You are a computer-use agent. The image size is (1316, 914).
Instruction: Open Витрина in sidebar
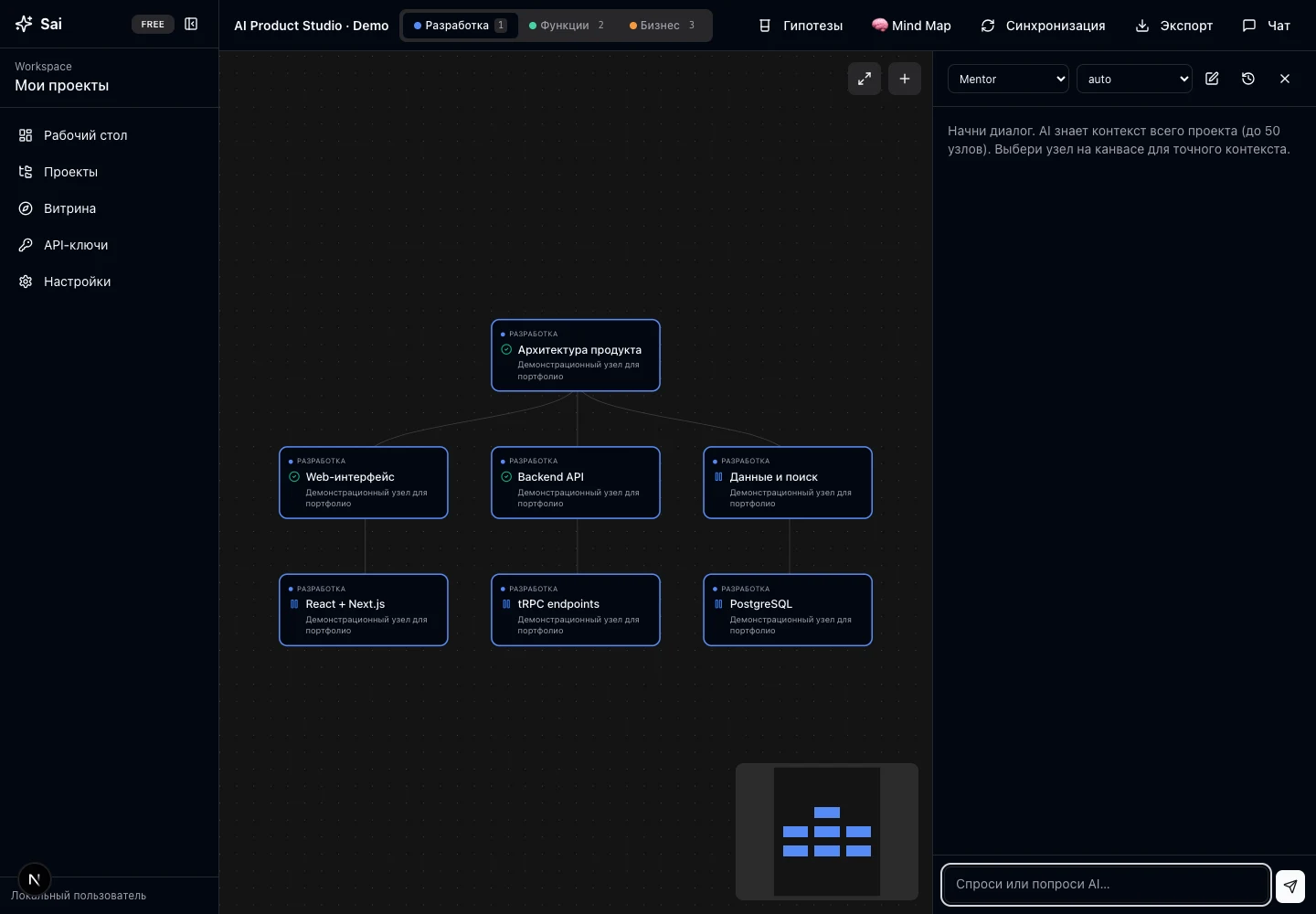point(109,208)
